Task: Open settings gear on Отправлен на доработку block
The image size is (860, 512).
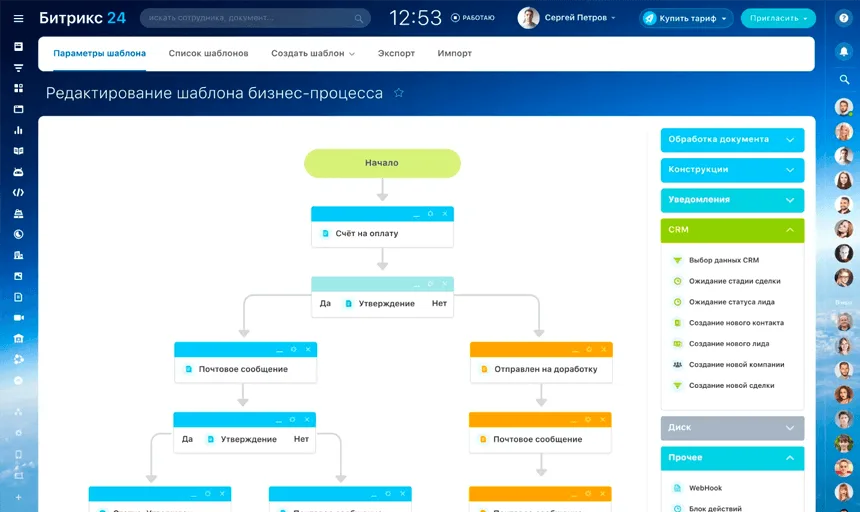Action: pos(589,349)
